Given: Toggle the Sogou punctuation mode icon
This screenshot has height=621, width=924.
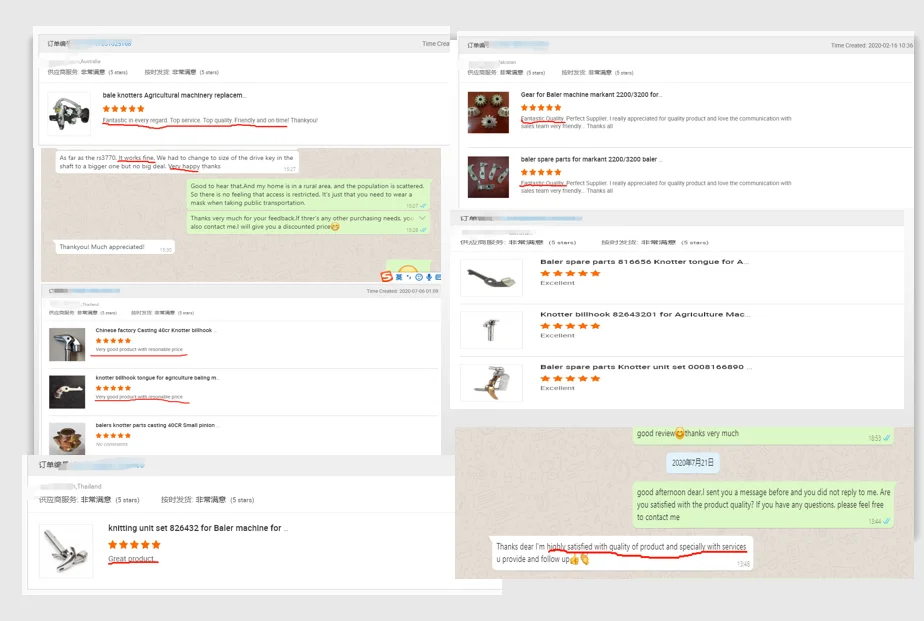Looking at the screenshot, I should tap(408, 277).
